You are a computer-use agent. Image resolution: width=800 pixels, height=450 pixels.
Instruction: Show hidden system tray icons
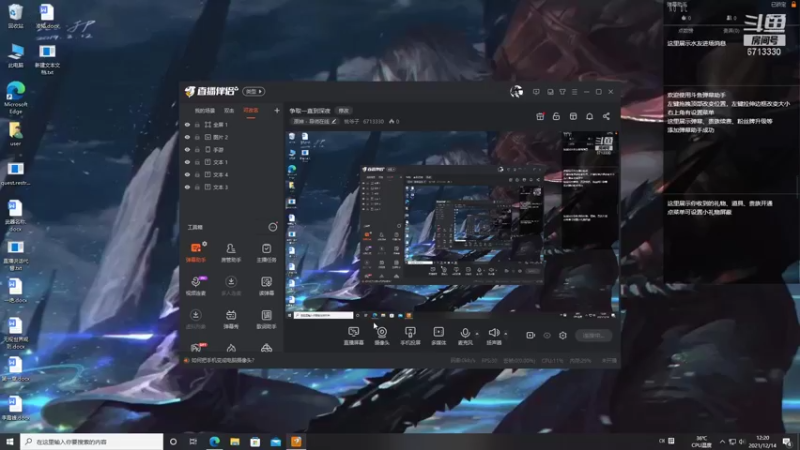click(722, 441)
